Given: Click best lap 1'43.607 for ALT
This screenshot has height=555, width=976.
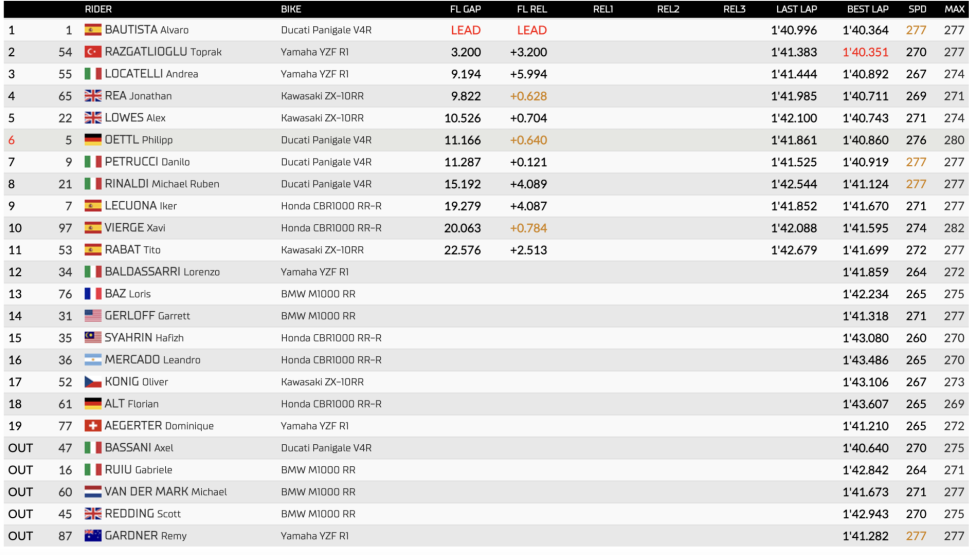Looking at the screenshot, I should 865,404.
